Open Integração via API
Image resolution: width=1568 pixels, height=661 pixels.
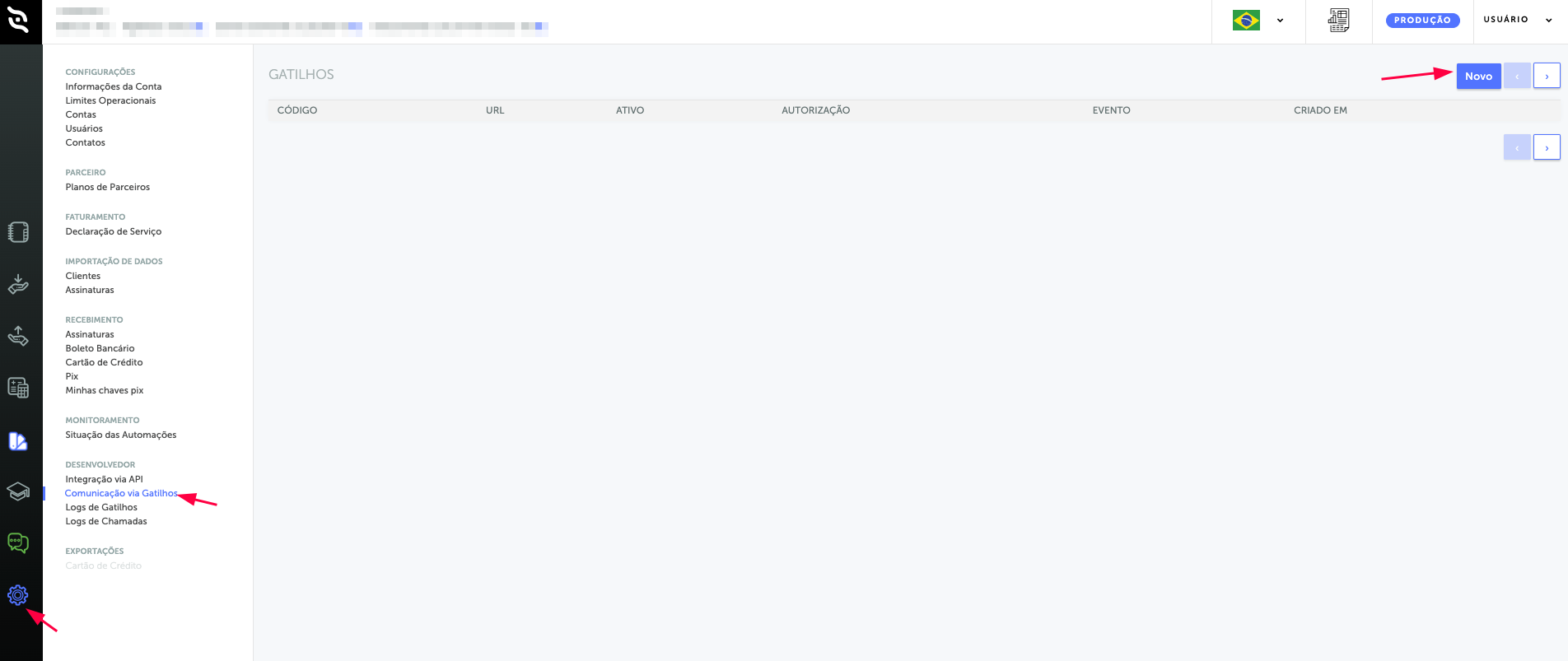(104, 479)
